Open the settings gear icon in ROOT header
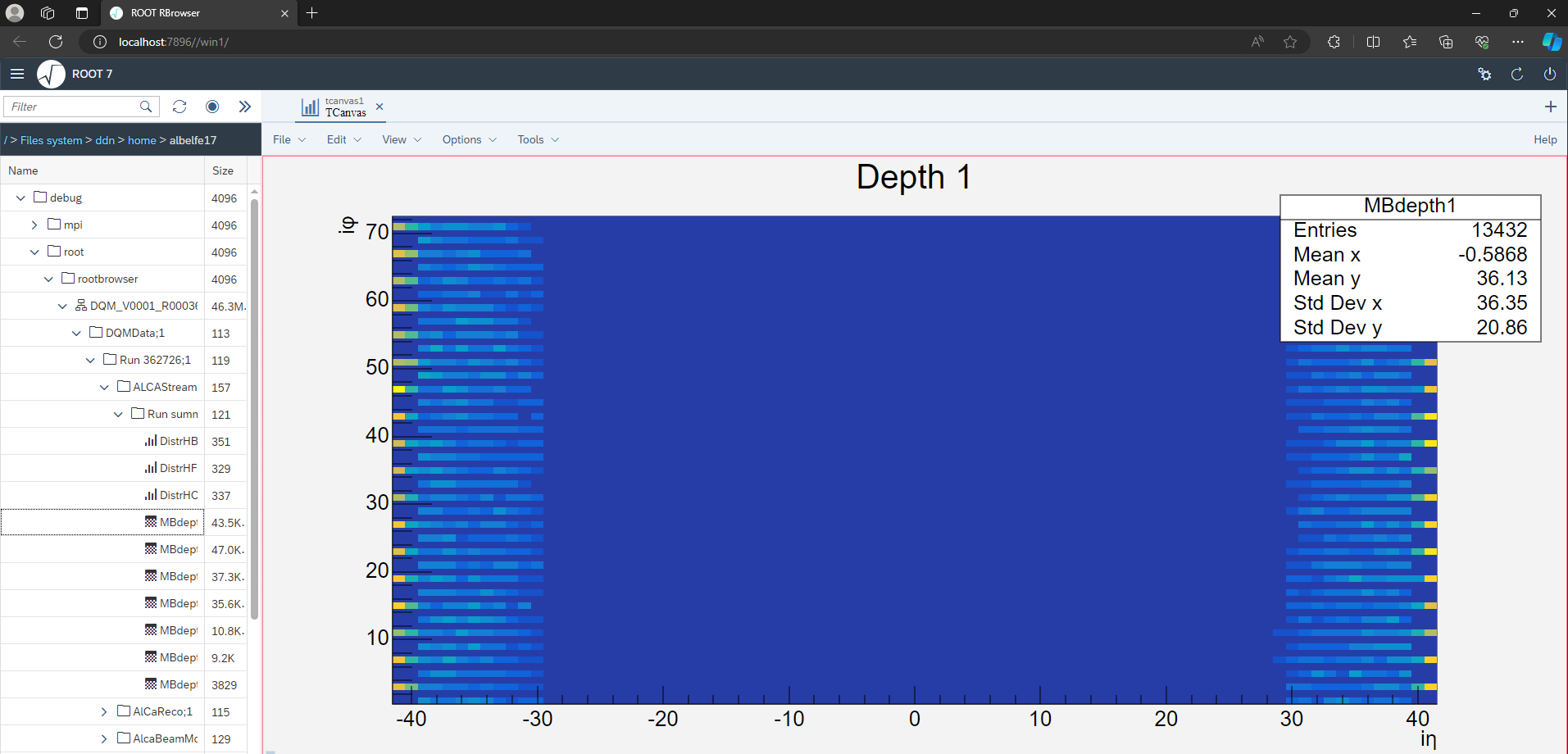Screen dimensions: 1568x754 pos(1484,74)
